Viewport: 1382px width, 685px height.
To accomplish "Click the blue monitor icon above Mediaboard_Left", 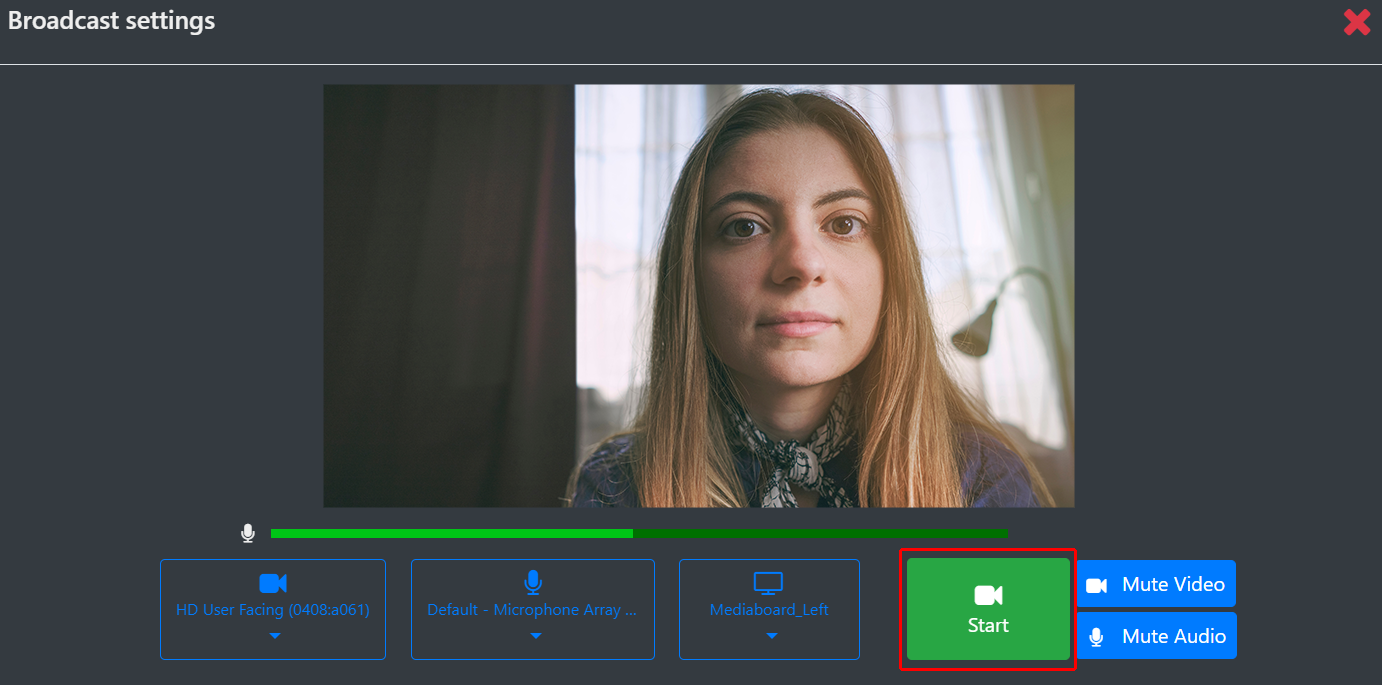I will tap(768, 583).
